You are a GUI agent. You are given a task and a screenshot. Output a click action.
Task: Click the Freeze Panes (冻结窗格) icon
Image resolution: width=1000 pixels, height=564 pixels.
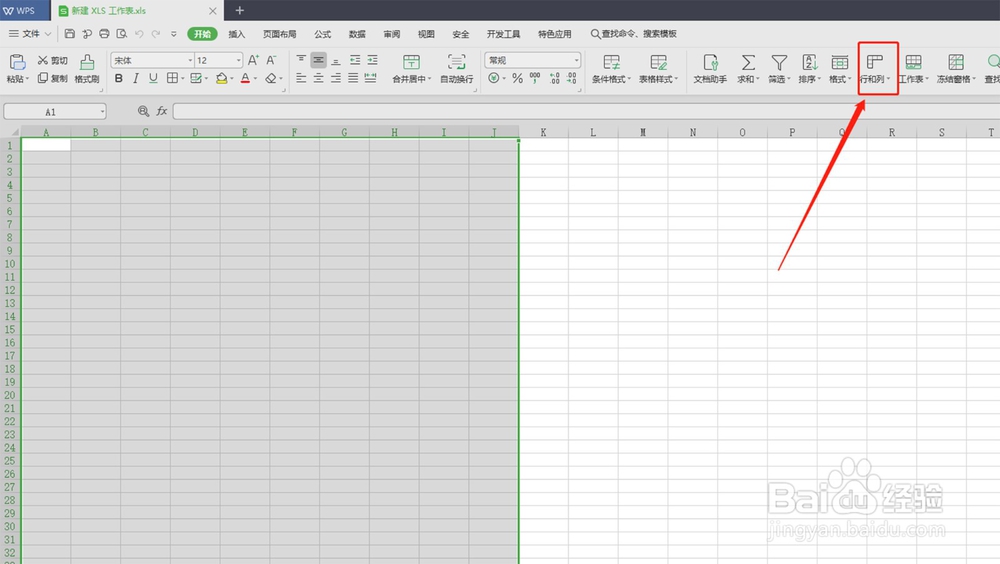[x=955, y=62]
